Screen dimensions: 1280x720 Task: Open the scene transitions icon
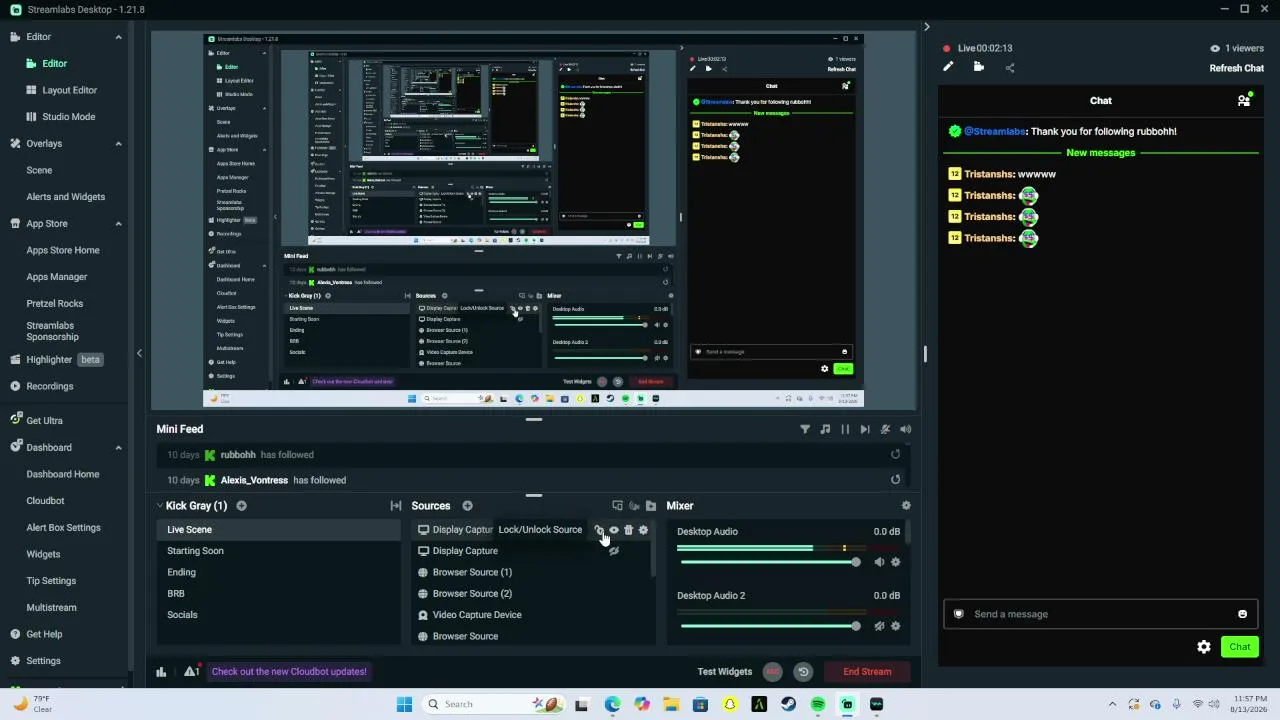coord(396,506)
